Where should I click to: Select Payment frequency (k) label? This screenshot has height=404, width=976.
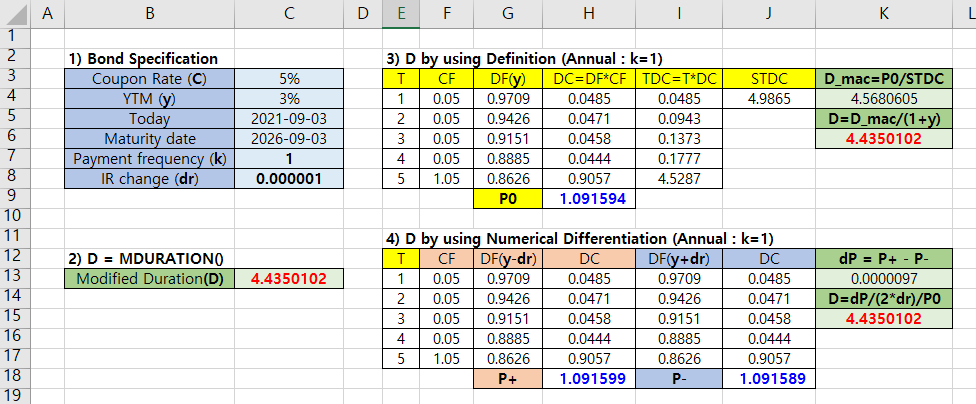(149, 158)
